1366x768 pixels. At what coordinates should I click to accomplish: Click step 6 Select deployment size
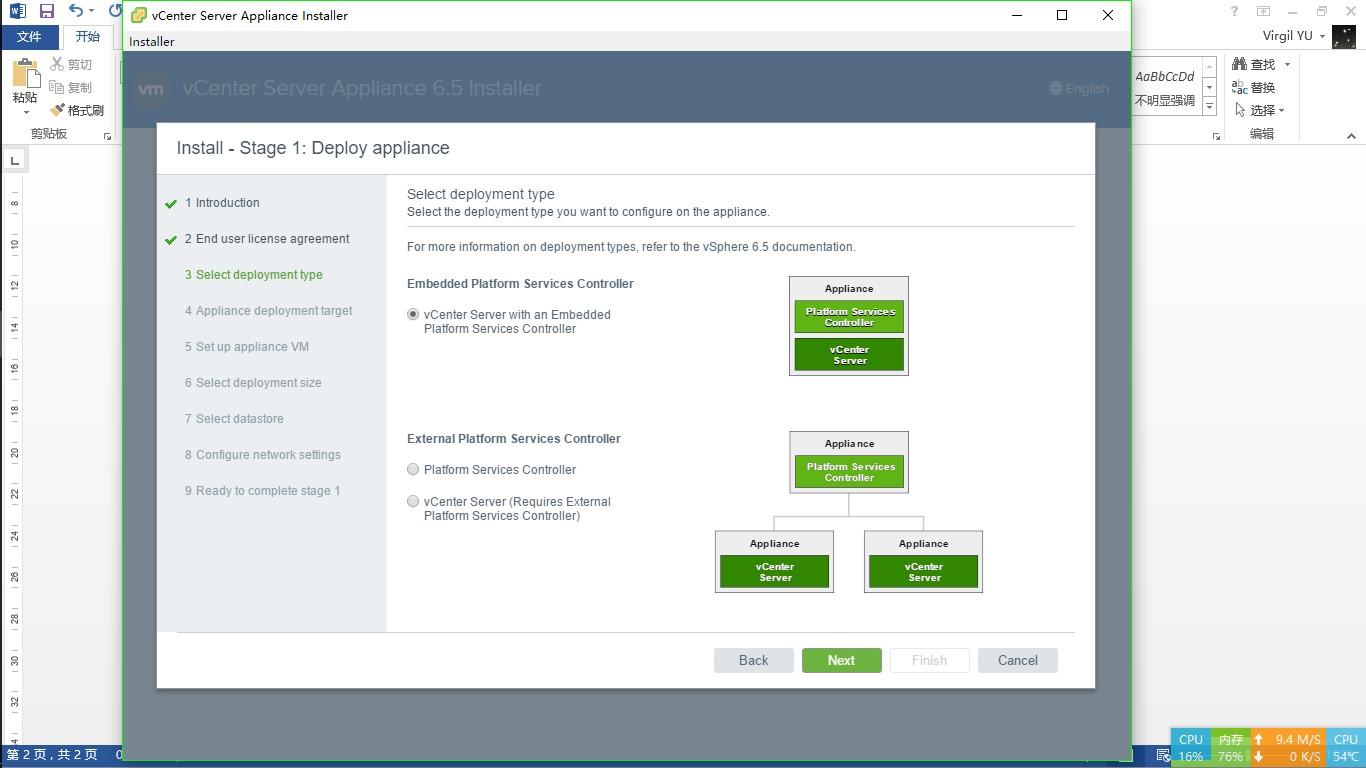pyautogui.click(x=253, y=383)
